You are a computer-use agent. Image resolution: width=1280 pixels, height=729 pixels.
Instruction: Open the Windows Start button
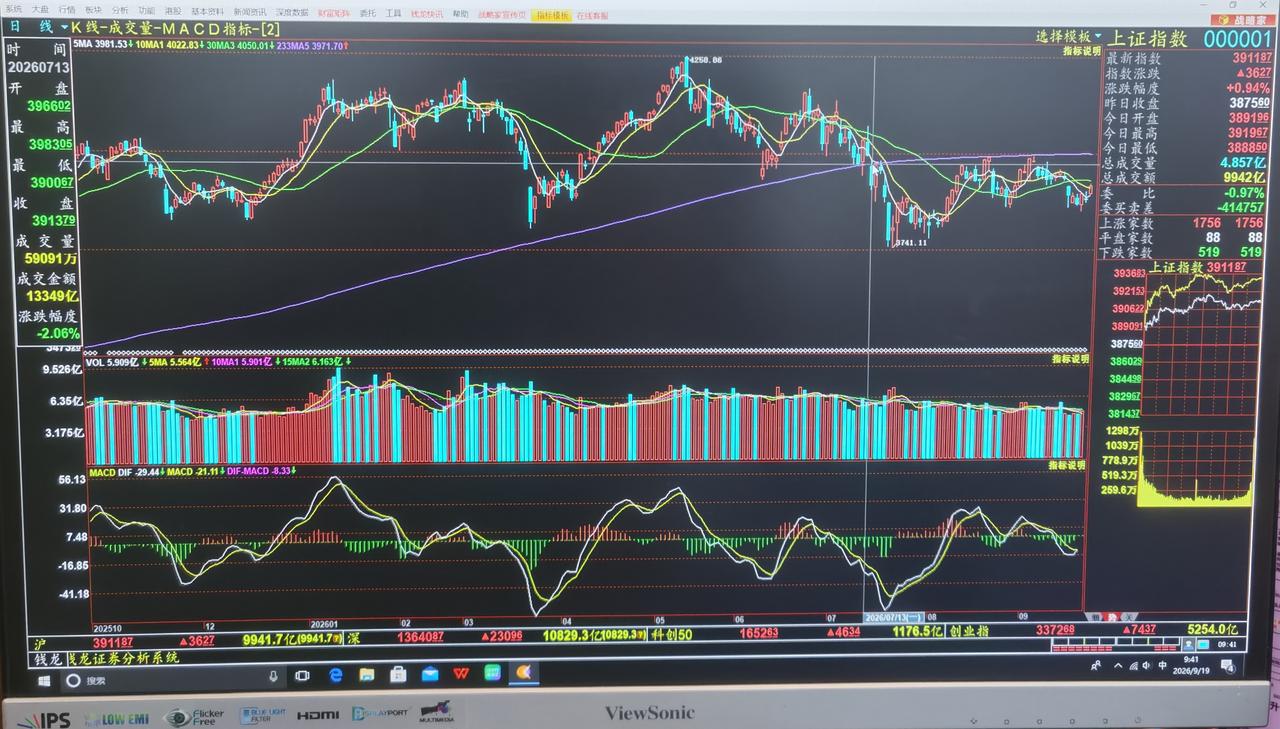click(44, 680)
